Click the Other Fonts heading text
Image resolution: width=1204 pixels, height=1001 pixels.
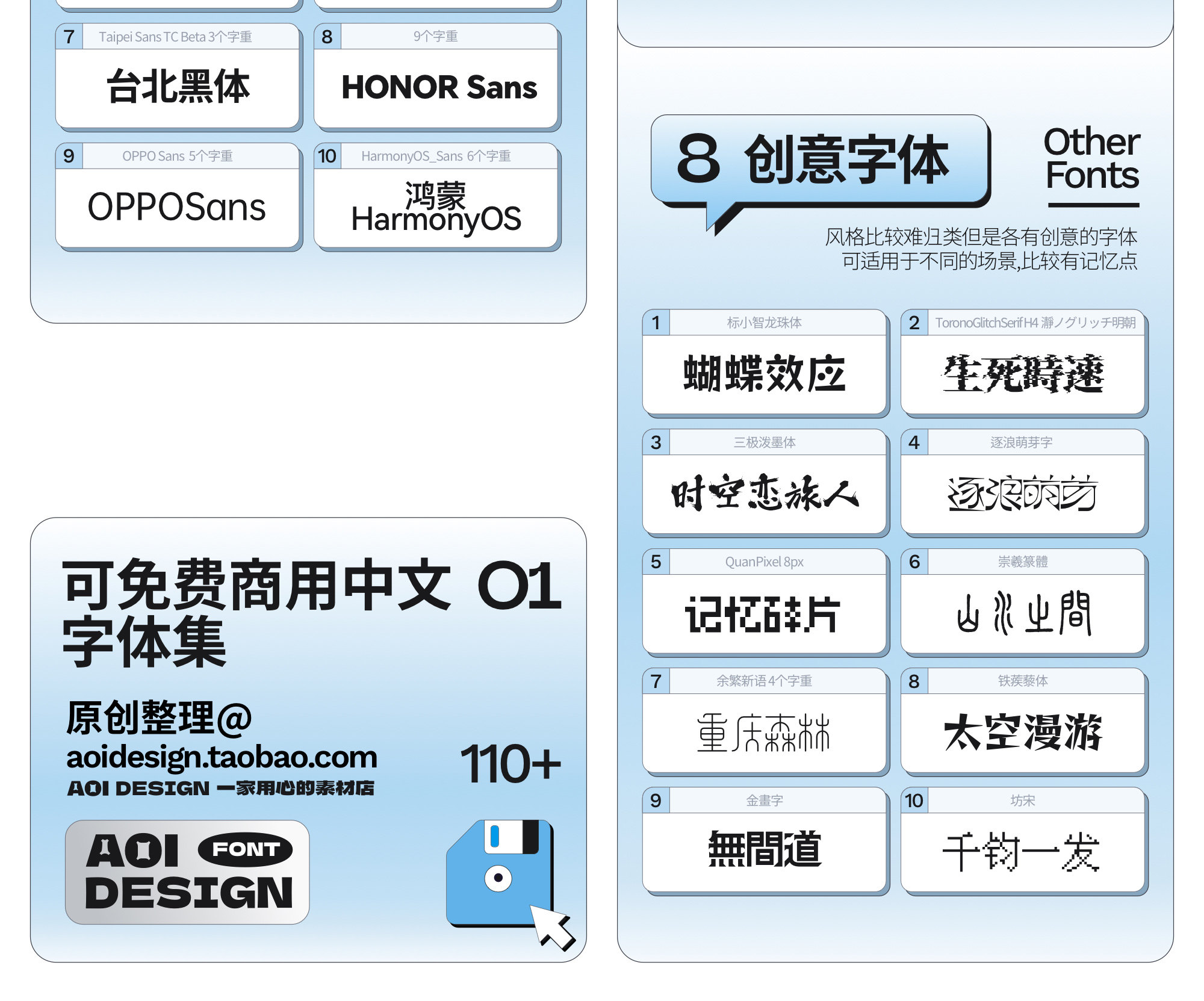(1092, 159)
